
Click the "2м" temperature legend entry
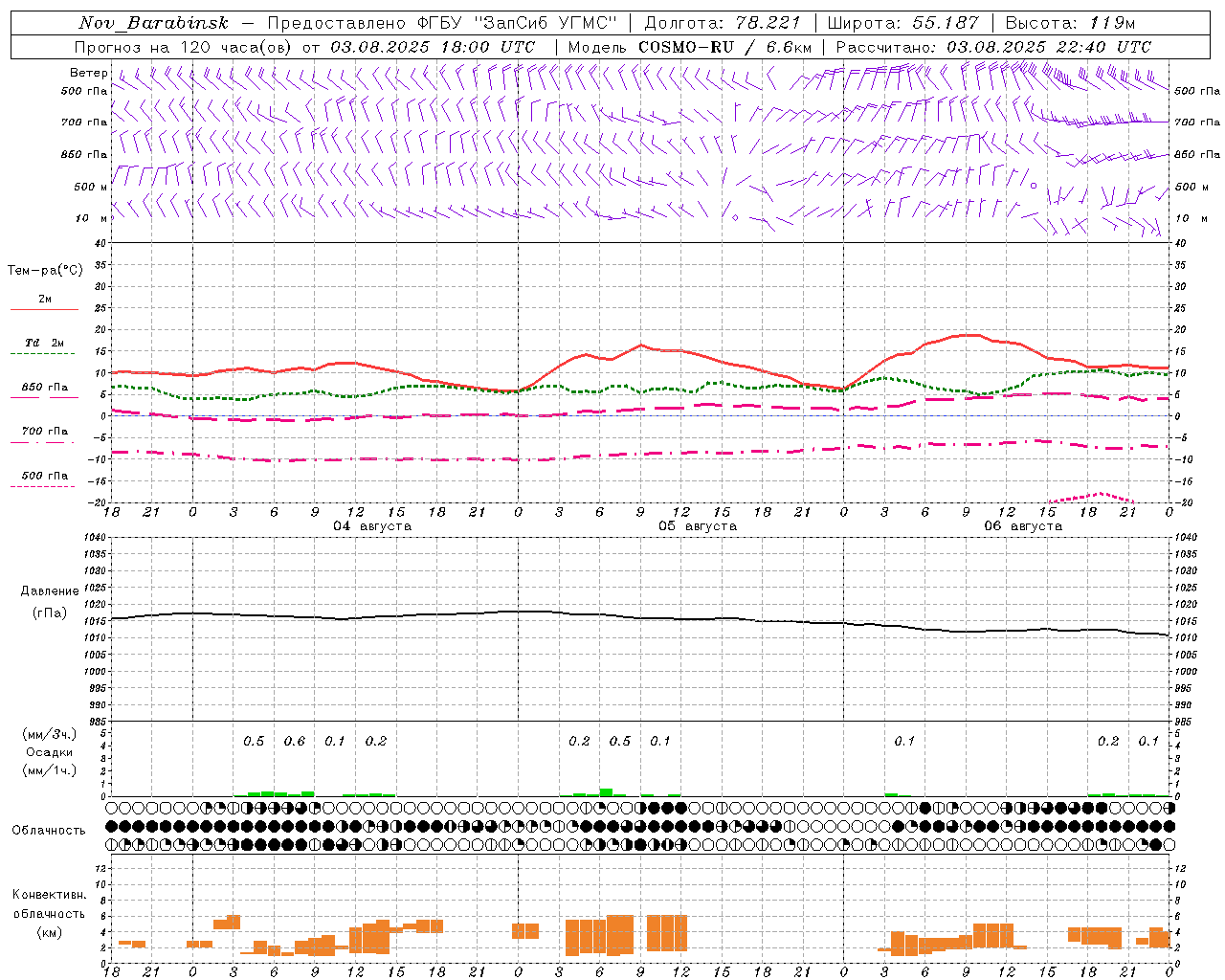point(45,299)
